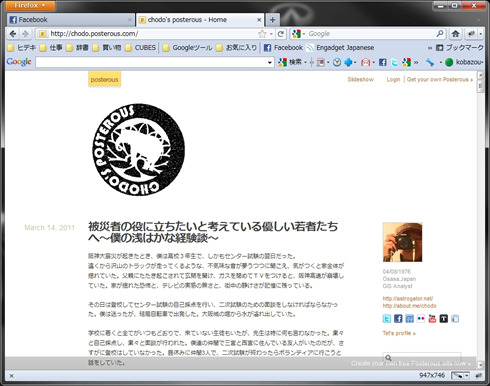This screenshot has height=386, width=490.
Task: Switch to the Facebook tab
Action: point(70,20)
